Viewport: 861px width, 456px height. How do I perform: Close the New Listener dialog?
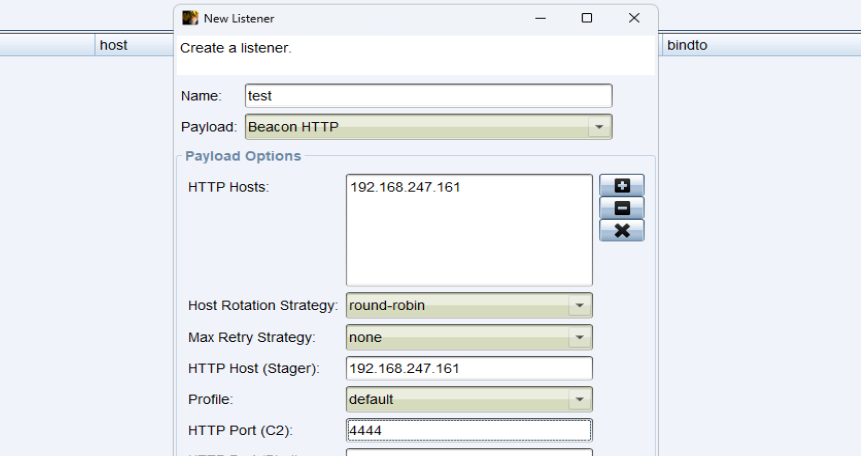pos(634,18)
